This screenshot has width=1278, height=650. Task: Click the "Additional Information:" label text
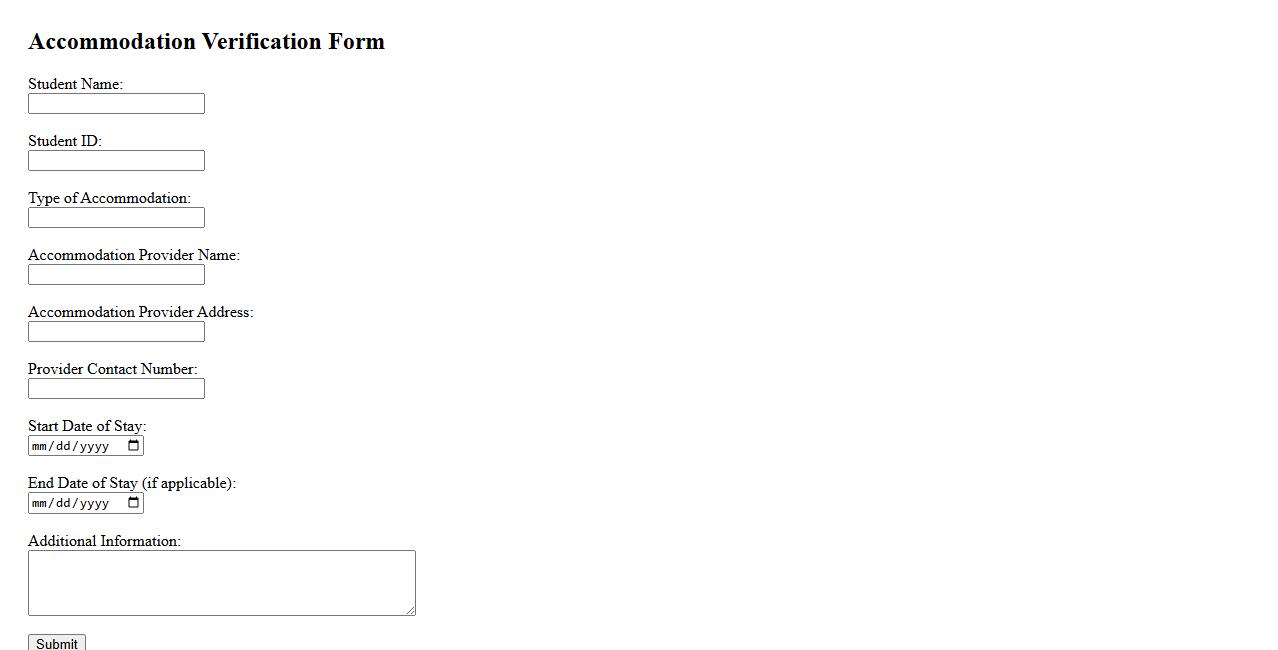[104, 541]
